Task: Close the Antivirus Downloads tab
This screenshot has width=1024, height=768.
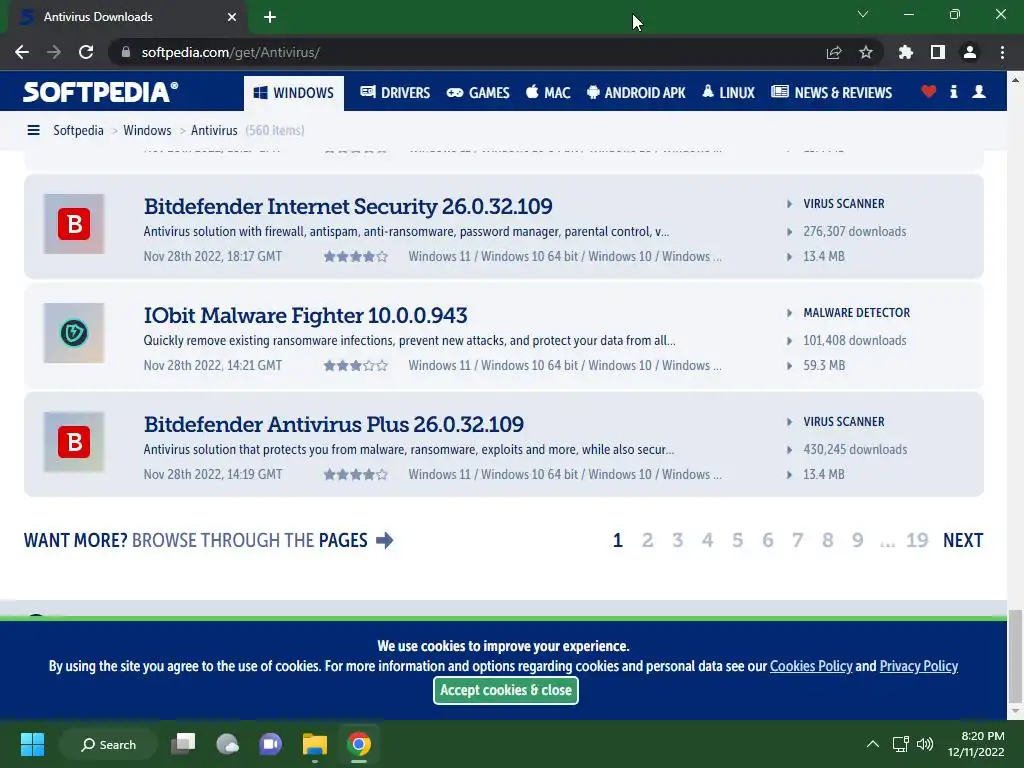Action: 232,17
